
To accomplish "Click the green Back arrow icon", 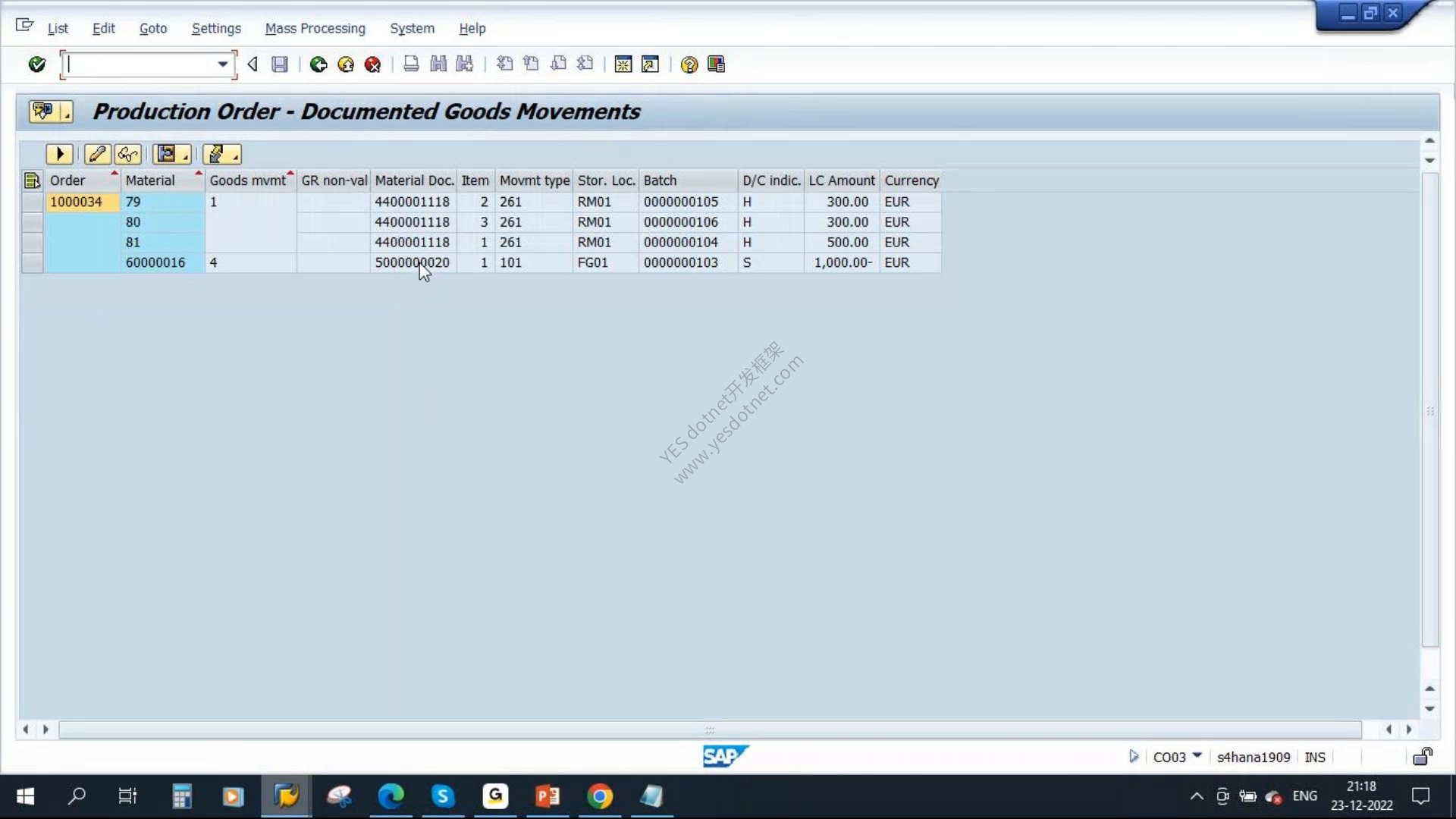I will (x=318, y=64).
